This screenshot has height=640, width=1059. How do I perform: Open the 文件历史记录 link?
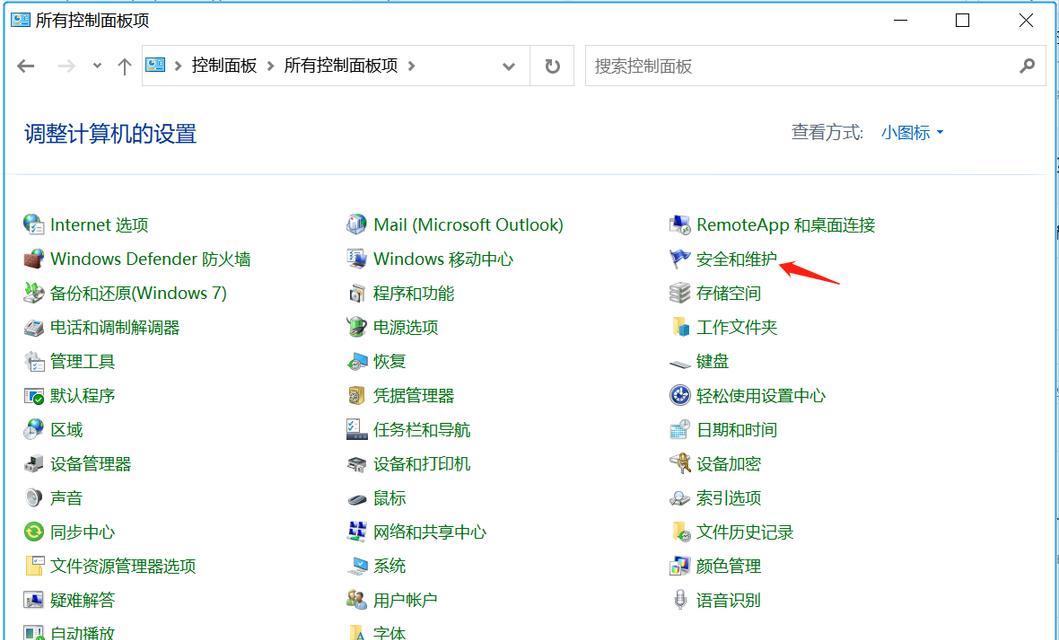[745, 532]
